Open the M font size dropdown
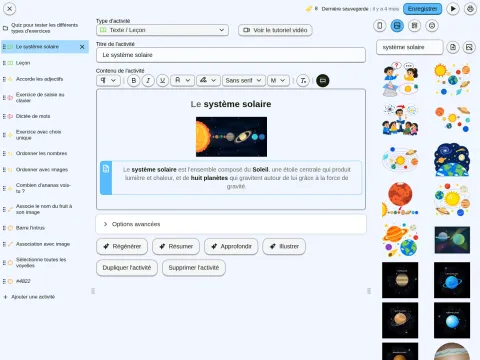 [278, 80]
